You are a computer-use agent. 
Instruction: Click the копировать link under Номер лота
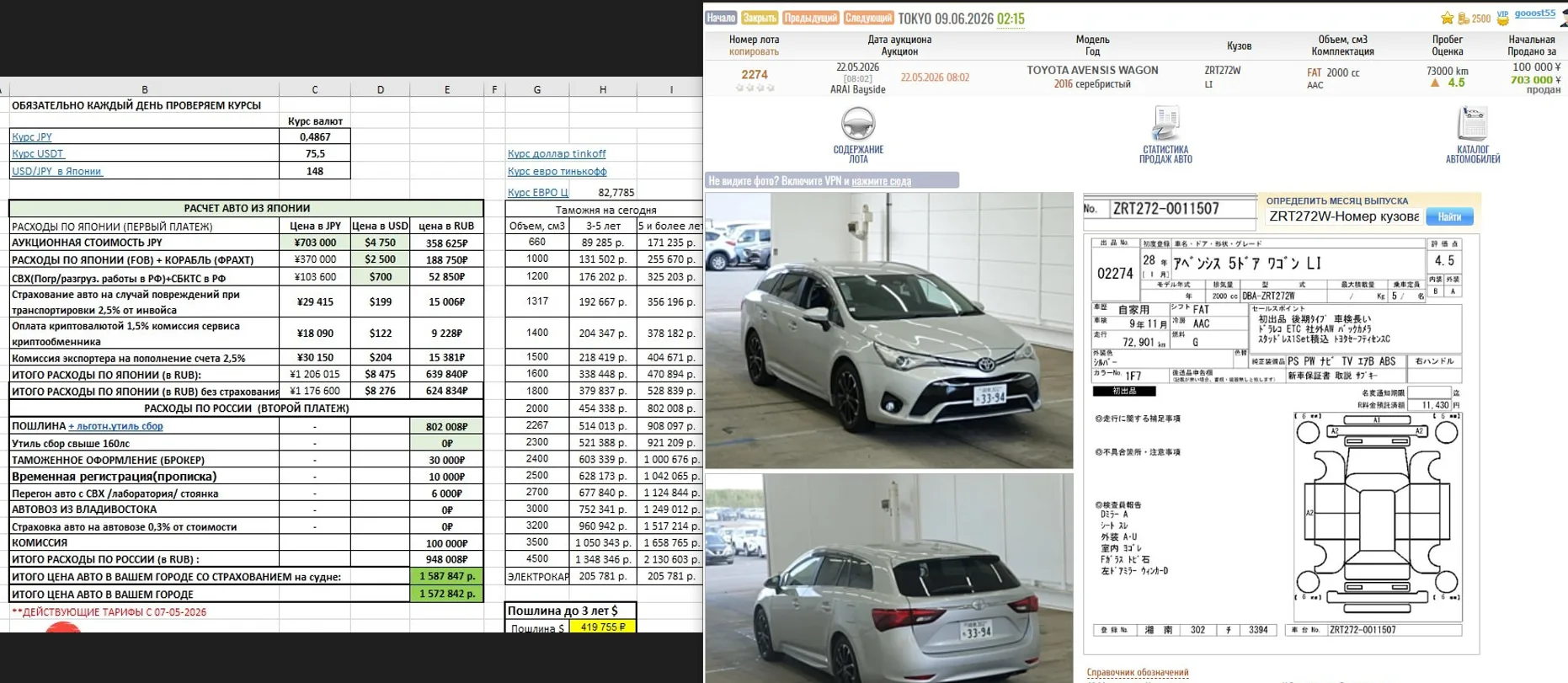tap(754, 52)
